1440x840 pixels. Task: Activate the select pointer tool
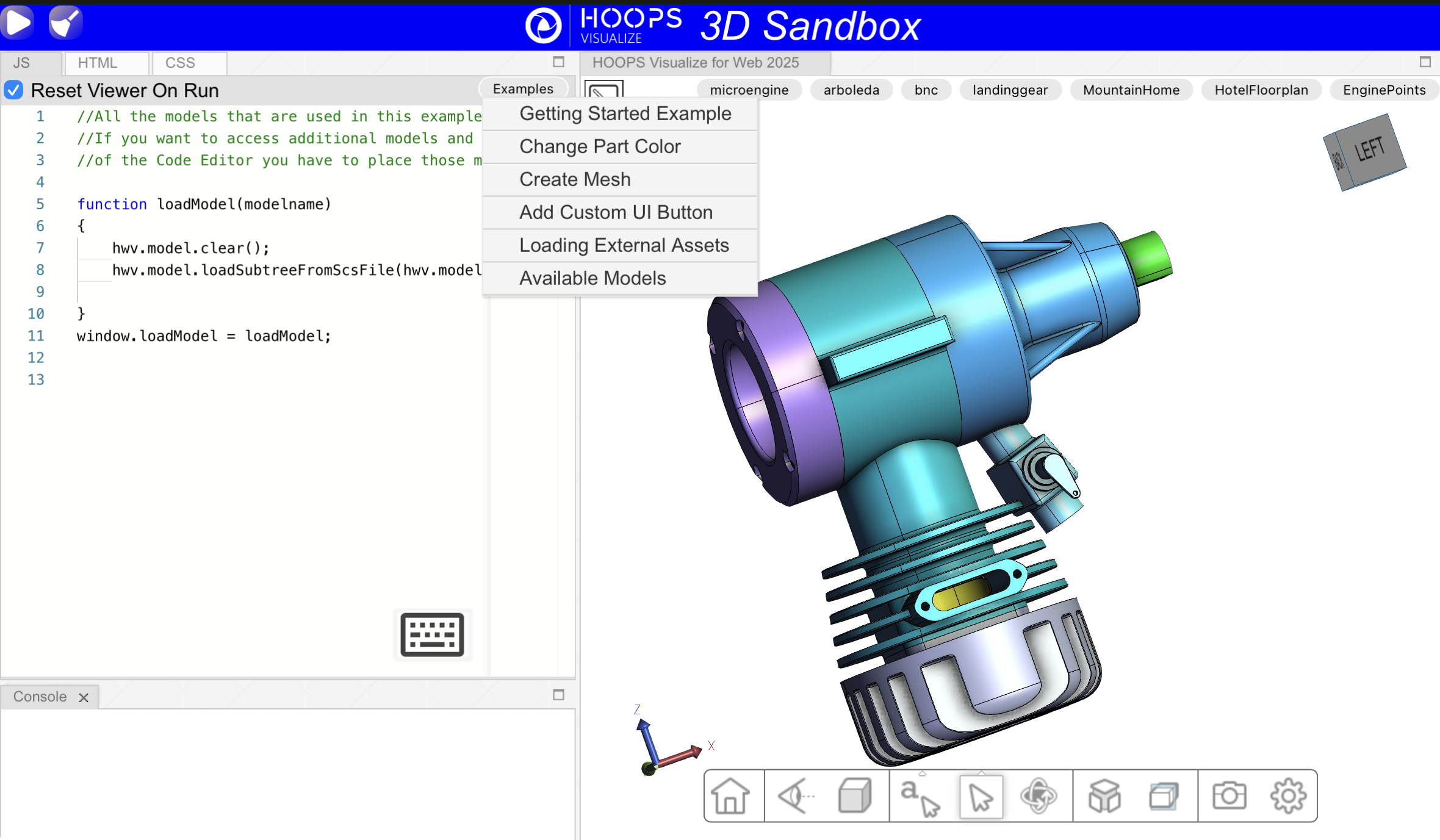coord(981,796)
